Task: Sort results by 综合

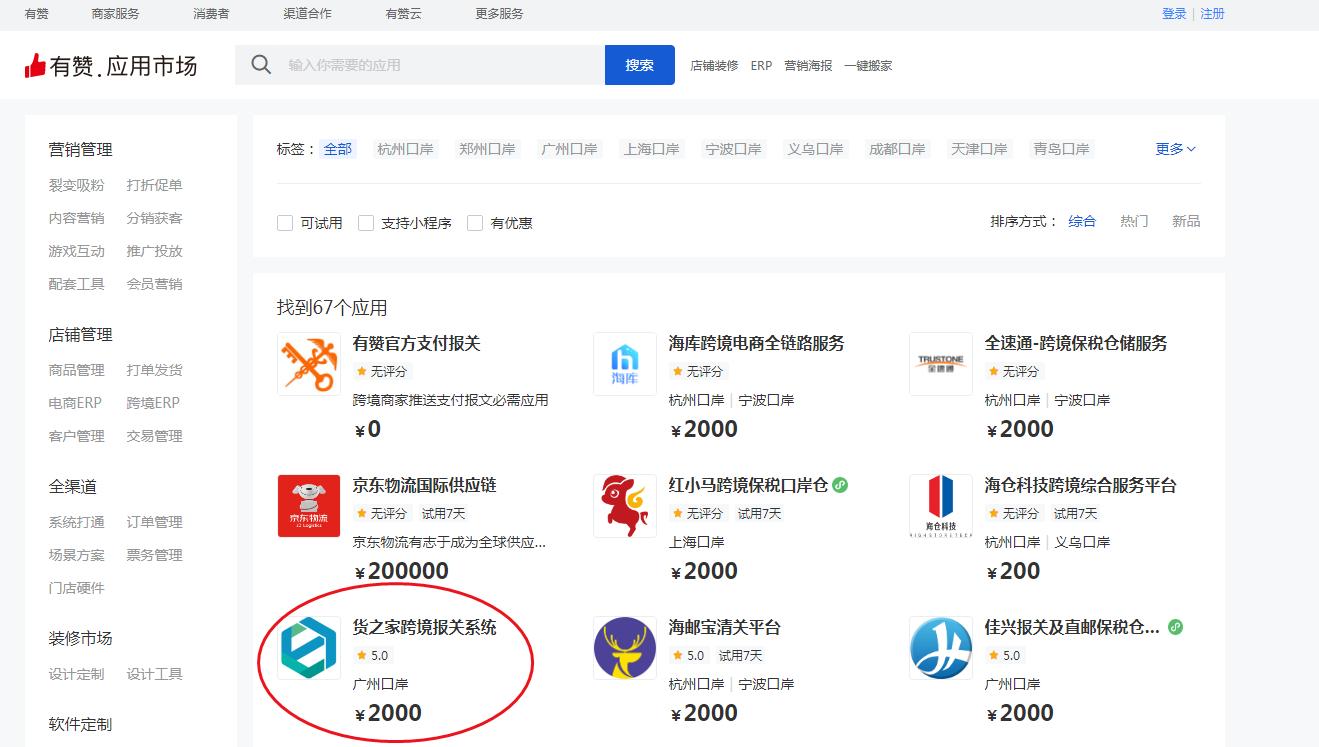Action: click(1082, 221)
